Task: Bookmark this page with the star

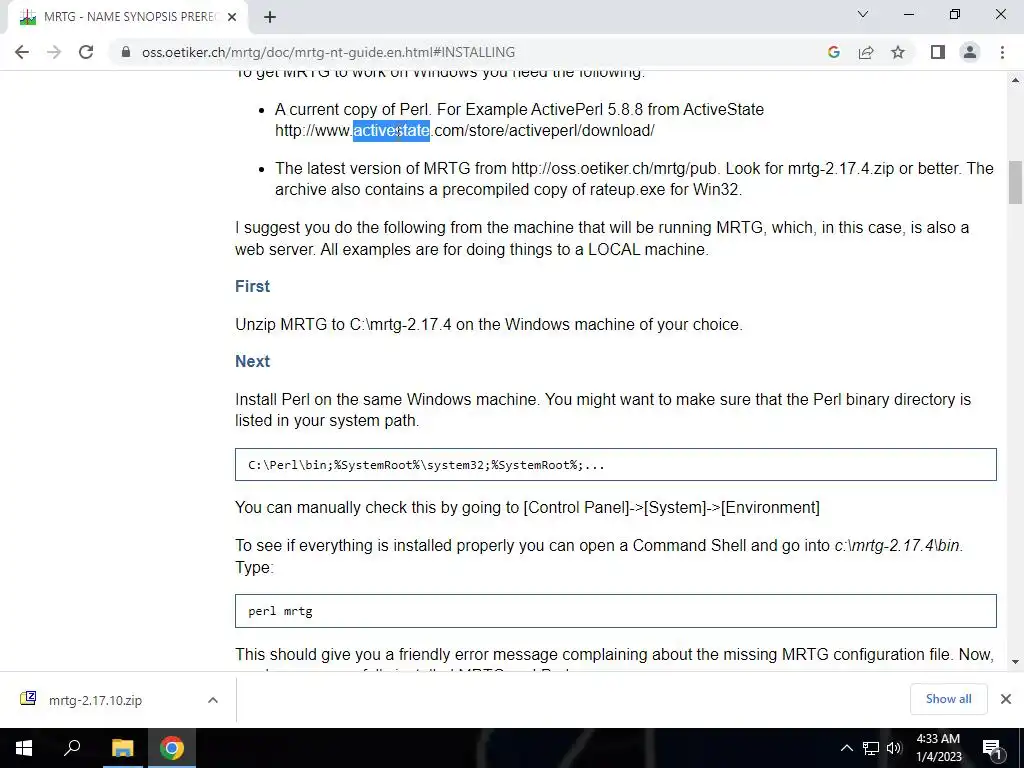Action: pos(898,52)
